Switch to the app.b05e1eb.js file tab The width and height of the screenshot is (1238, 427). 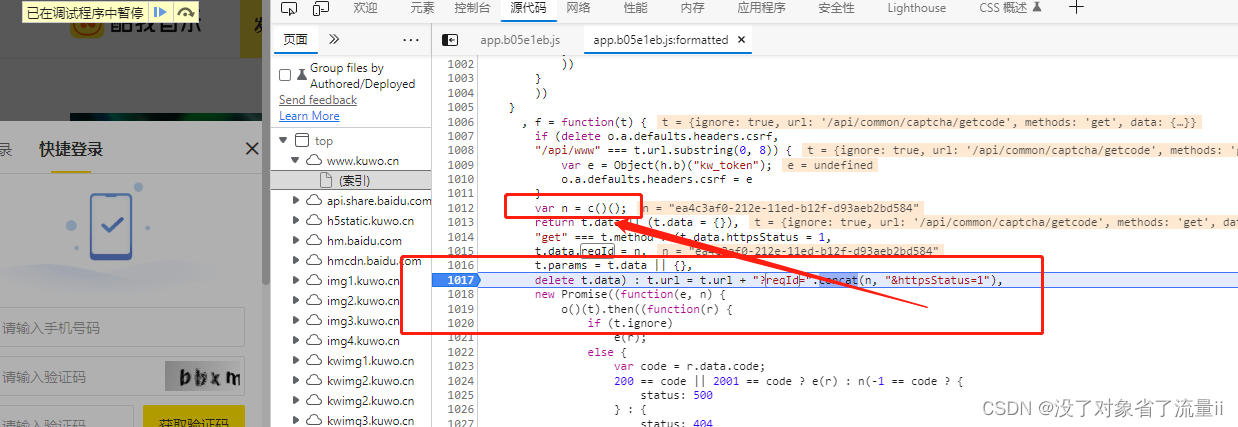coord(520,40)
